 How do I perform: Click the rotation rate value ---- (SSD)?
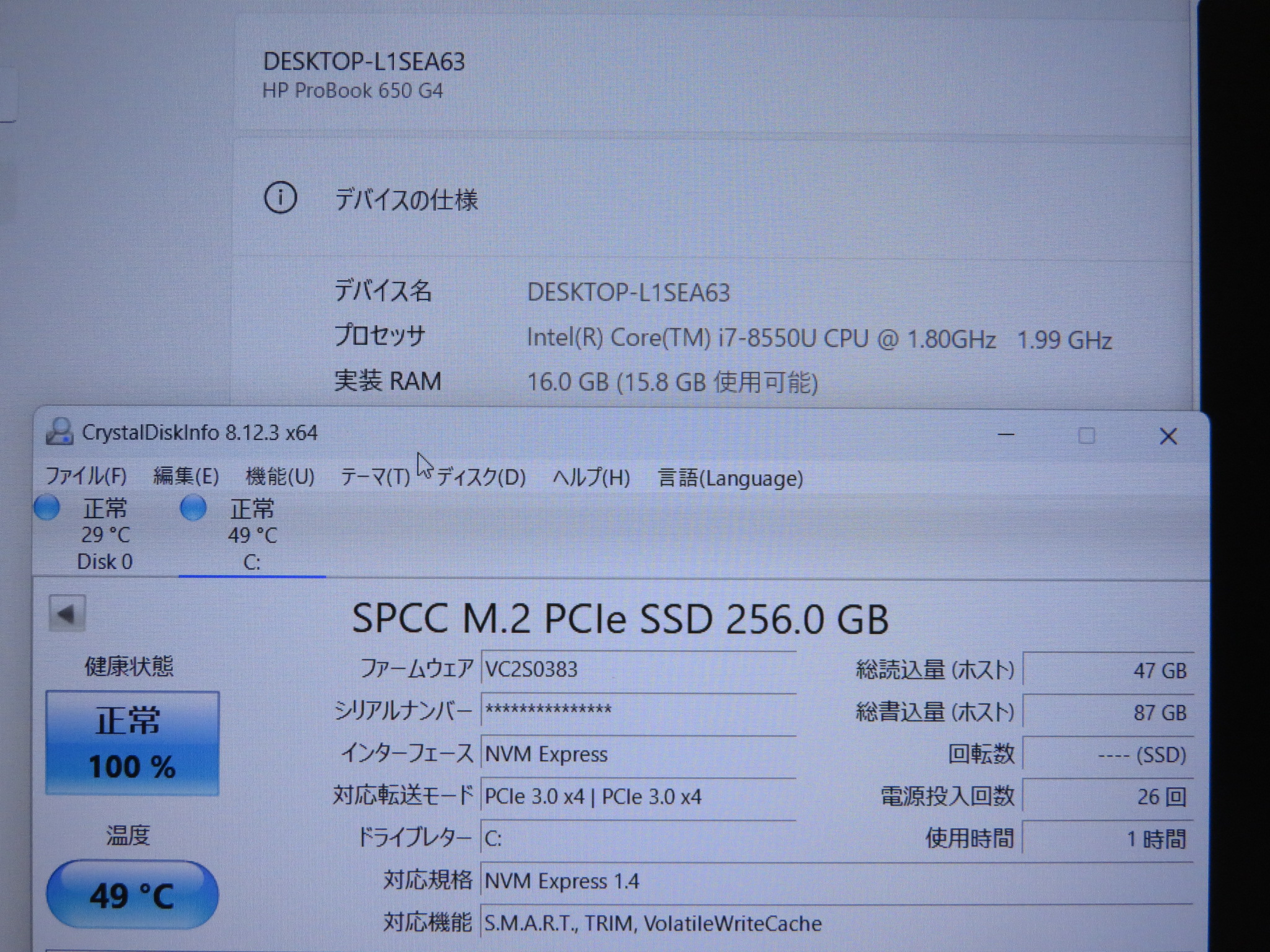point(1108,754)
